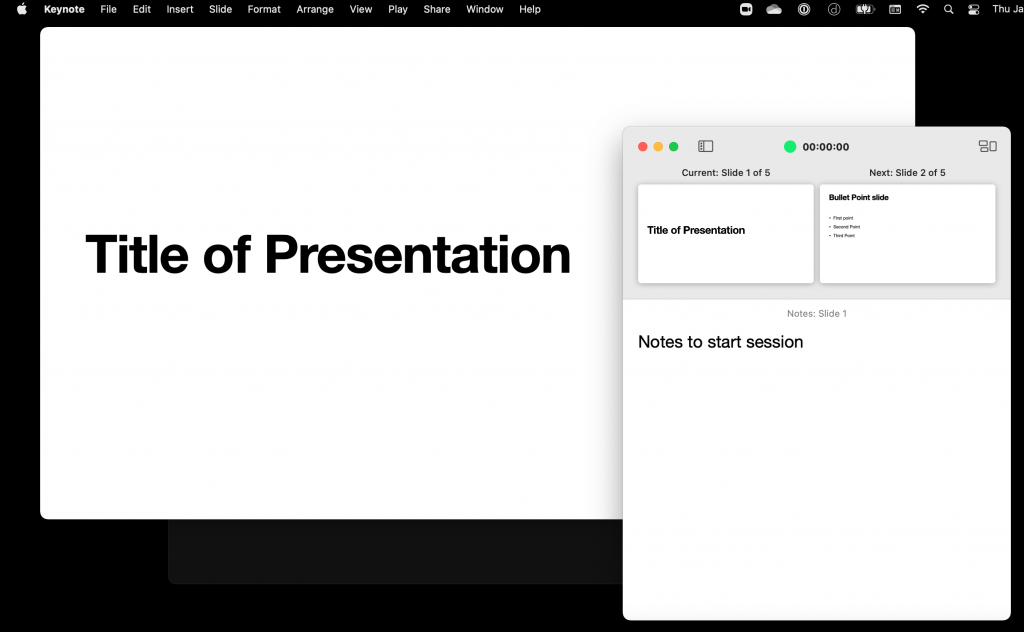The image size is (1024, 632).
Task: Open the Slide menu
Action: coord(220,9)
